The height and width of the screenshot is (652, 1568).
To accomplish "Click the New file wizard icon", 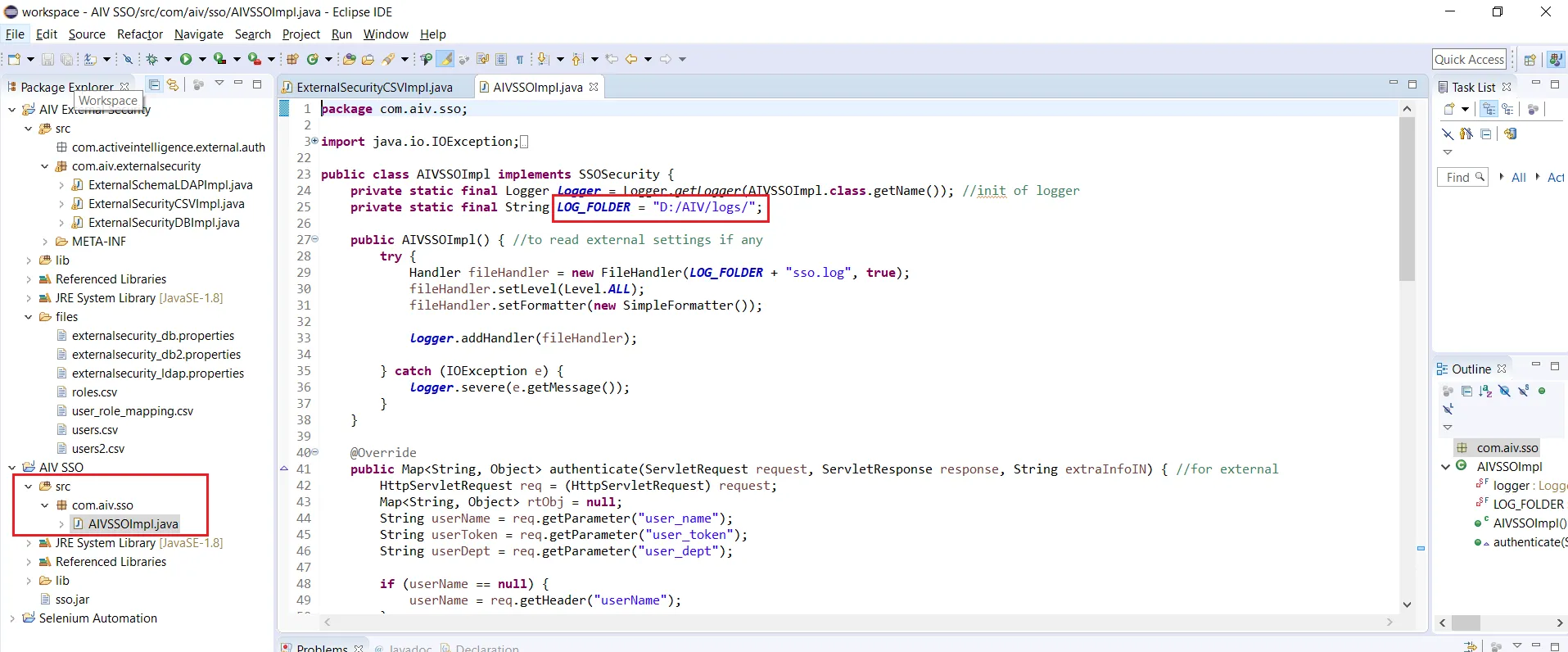I will (x=14, y=59).
